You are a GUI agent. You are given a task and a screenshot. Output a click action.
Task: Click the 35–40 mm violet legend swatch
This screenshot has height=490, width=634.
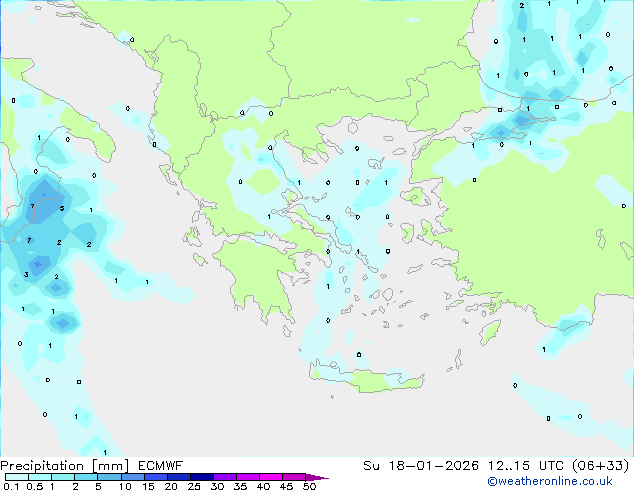(x=248, y=477)
